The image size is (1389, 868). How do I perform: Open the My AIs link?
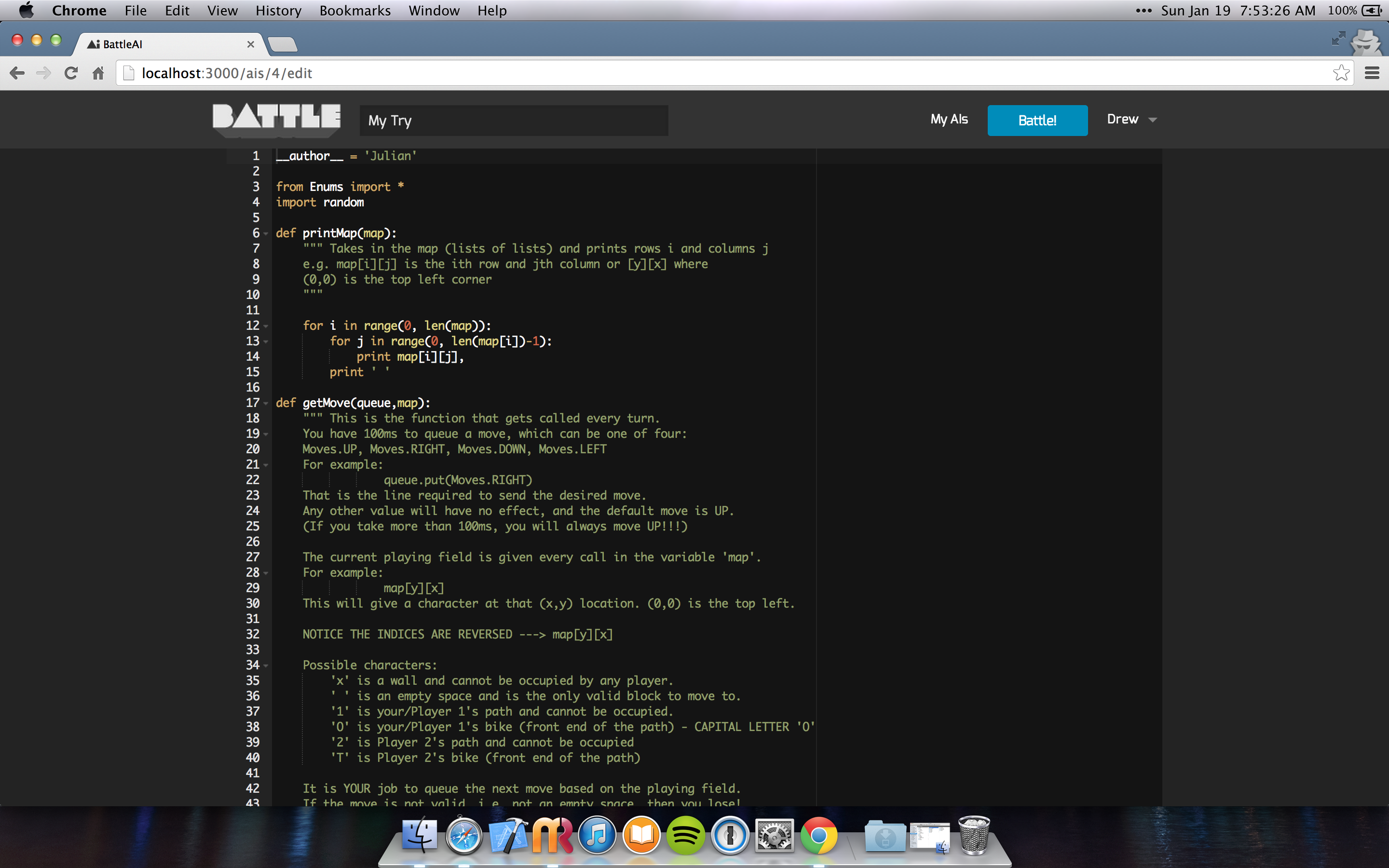click(949, 120)
